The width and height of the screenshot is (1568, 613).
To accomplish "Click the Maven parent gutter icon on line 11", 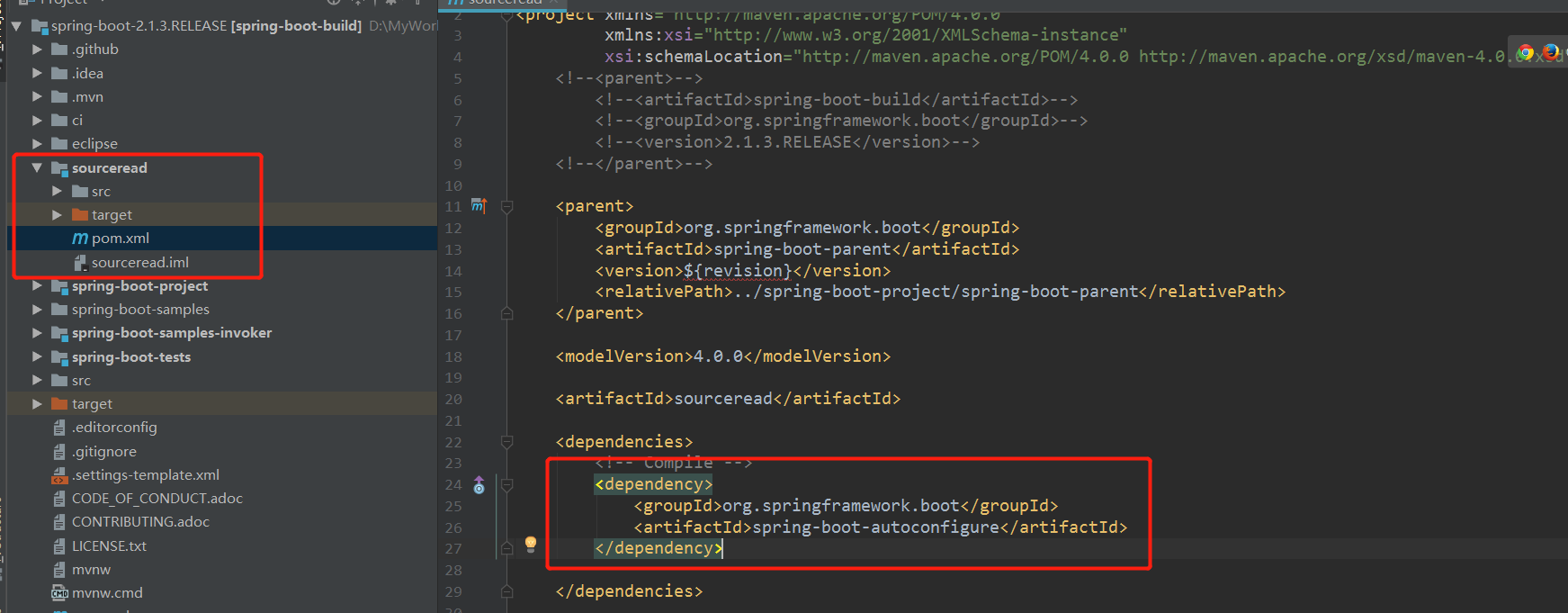I will (x=479, y=206).
